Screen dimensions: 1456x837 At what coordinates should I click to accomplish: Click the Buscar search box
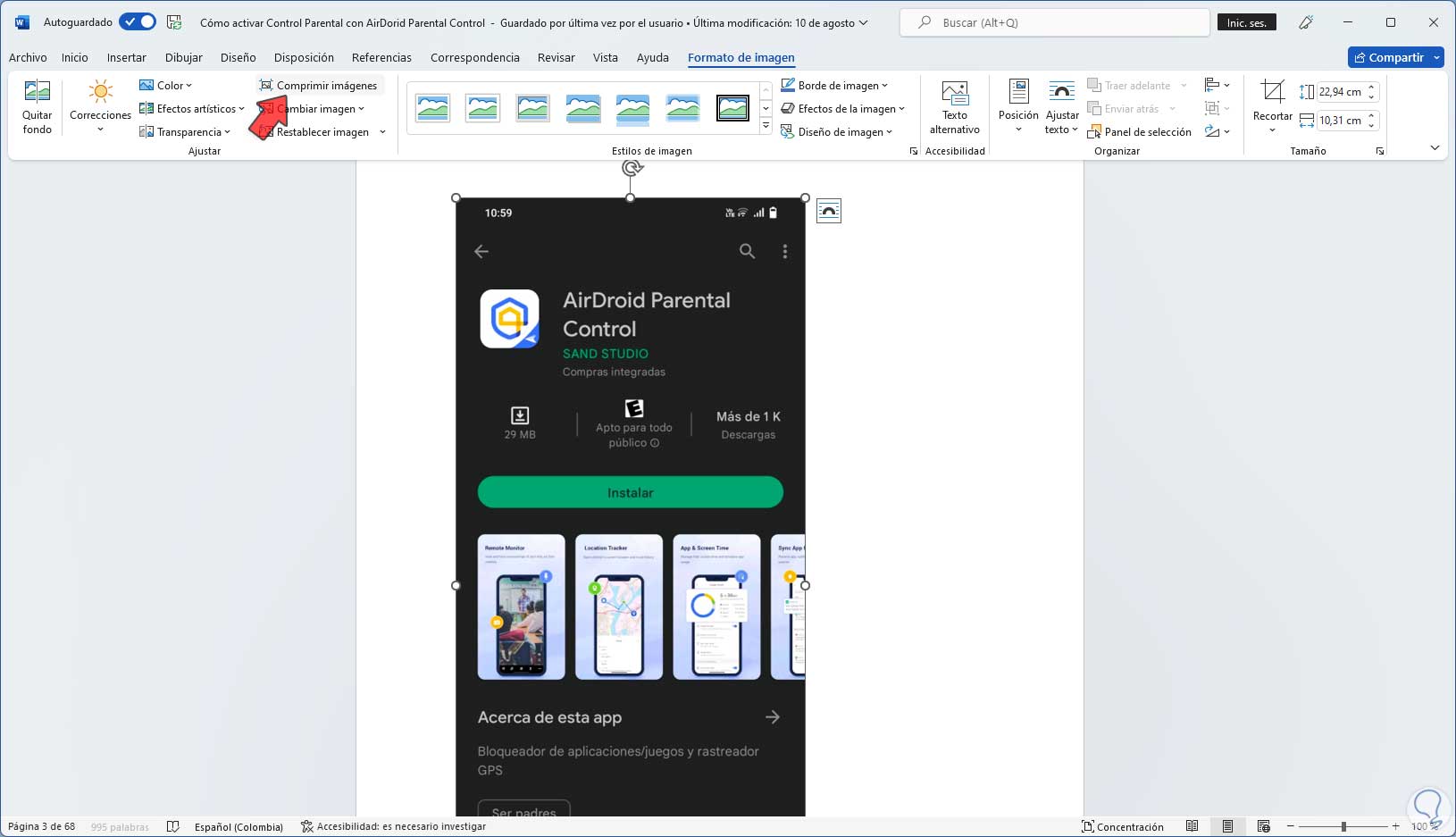click(x=1054, y=22)
